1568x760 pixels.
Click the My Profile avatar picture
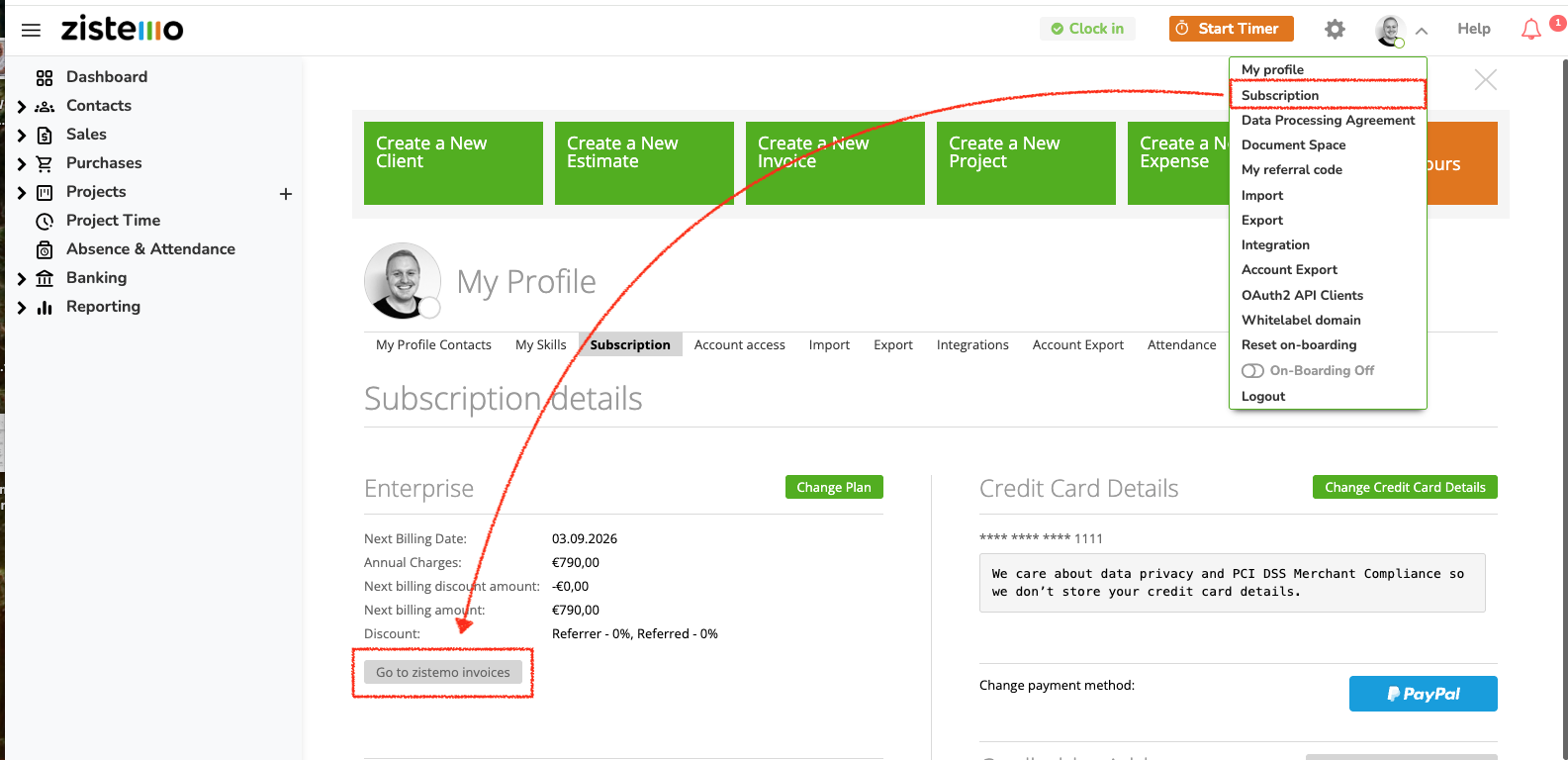coord(402,281)
